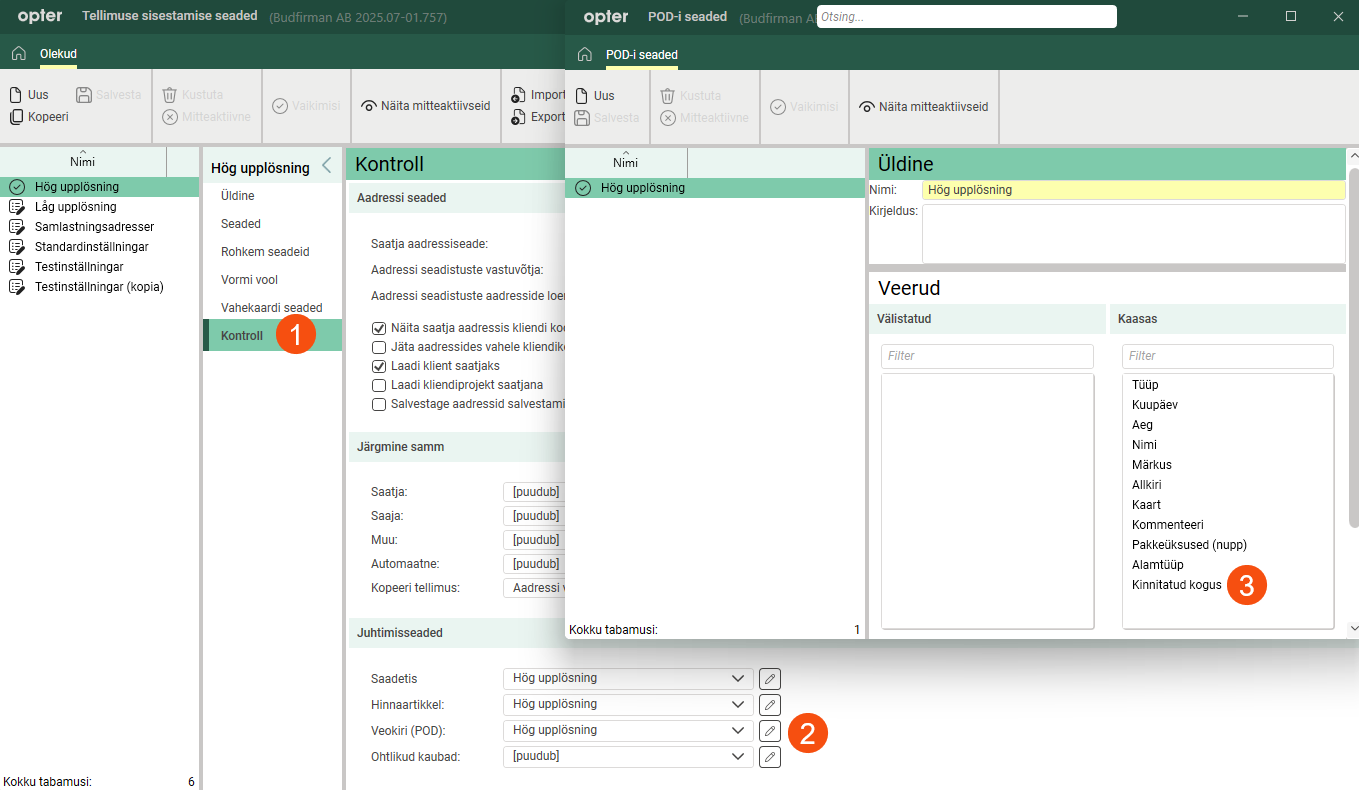Click edit pencil beside Ohtlikud kaubad
The height and width of the screenshot is (790, 1359).
point(769,757)
